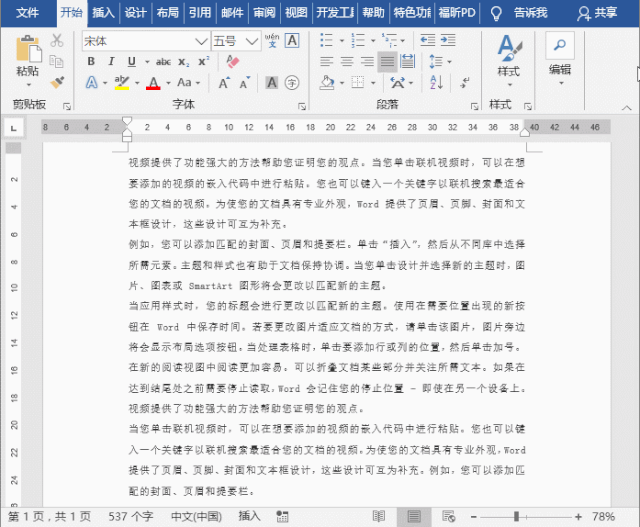
Task: Toggle superscript formatting
Action: pyautogui.click(x=203, y=61)
